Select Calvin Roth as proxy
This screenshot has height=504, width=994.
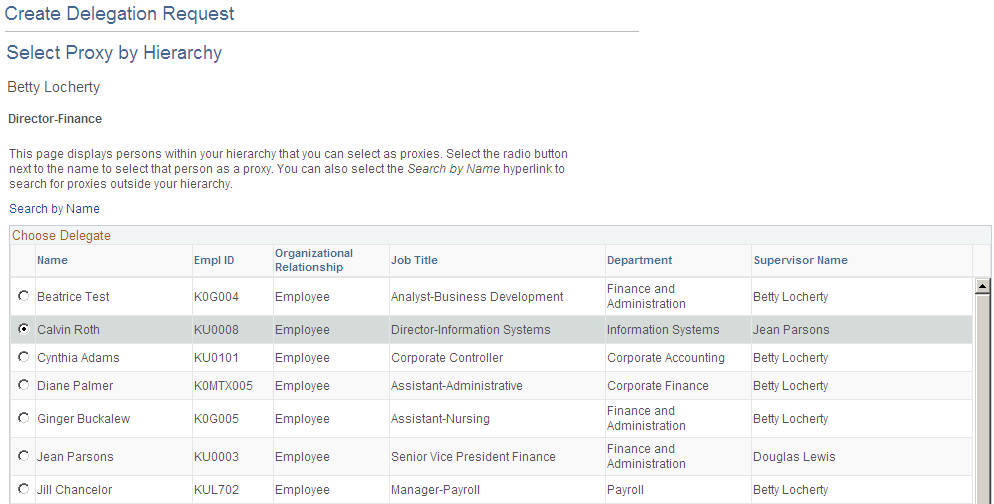(x=24, y=330)
